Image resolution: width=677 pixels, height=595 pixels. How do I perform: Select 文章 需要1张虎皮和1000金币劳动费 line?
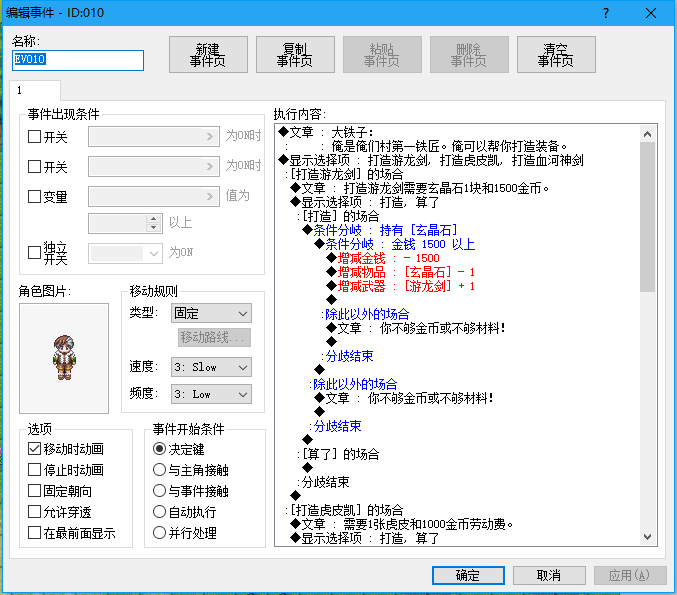tap(402, 524)
